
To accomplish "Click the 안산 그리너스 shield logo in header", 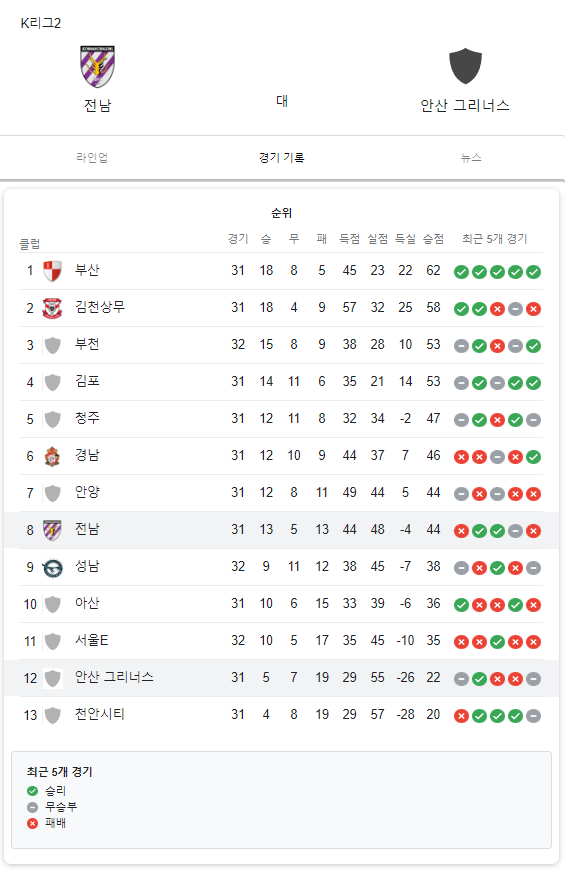I will pyautogui.click(x=465, y=66).
